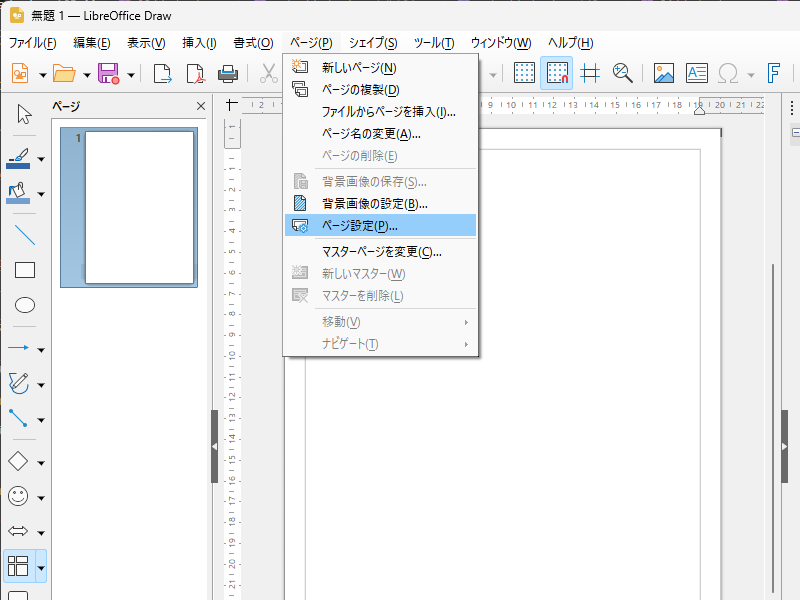Expand the Basic Shapes dropdown arrow
Viewport: 800px width, 600px height.
[41, 463]
